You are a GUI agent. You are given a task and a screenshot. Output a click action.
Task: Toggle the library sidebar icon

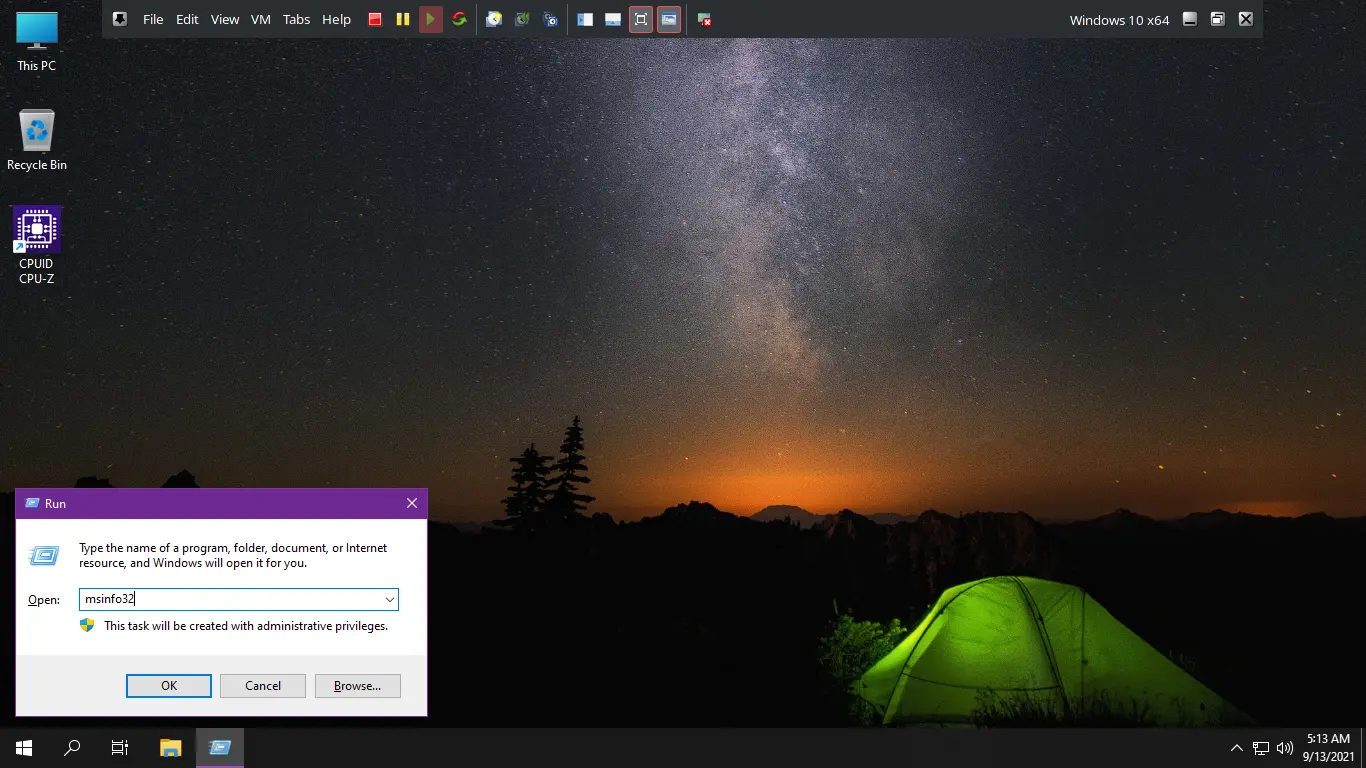pyautogui.click(x=585, y=19)
